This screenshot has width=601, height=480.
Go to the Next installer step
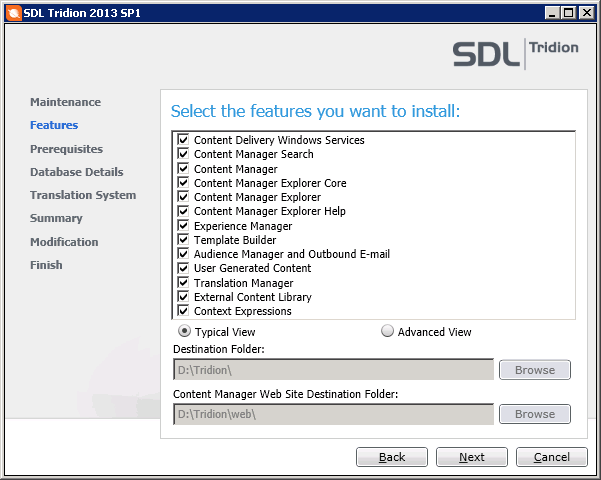tap(471, 457)
